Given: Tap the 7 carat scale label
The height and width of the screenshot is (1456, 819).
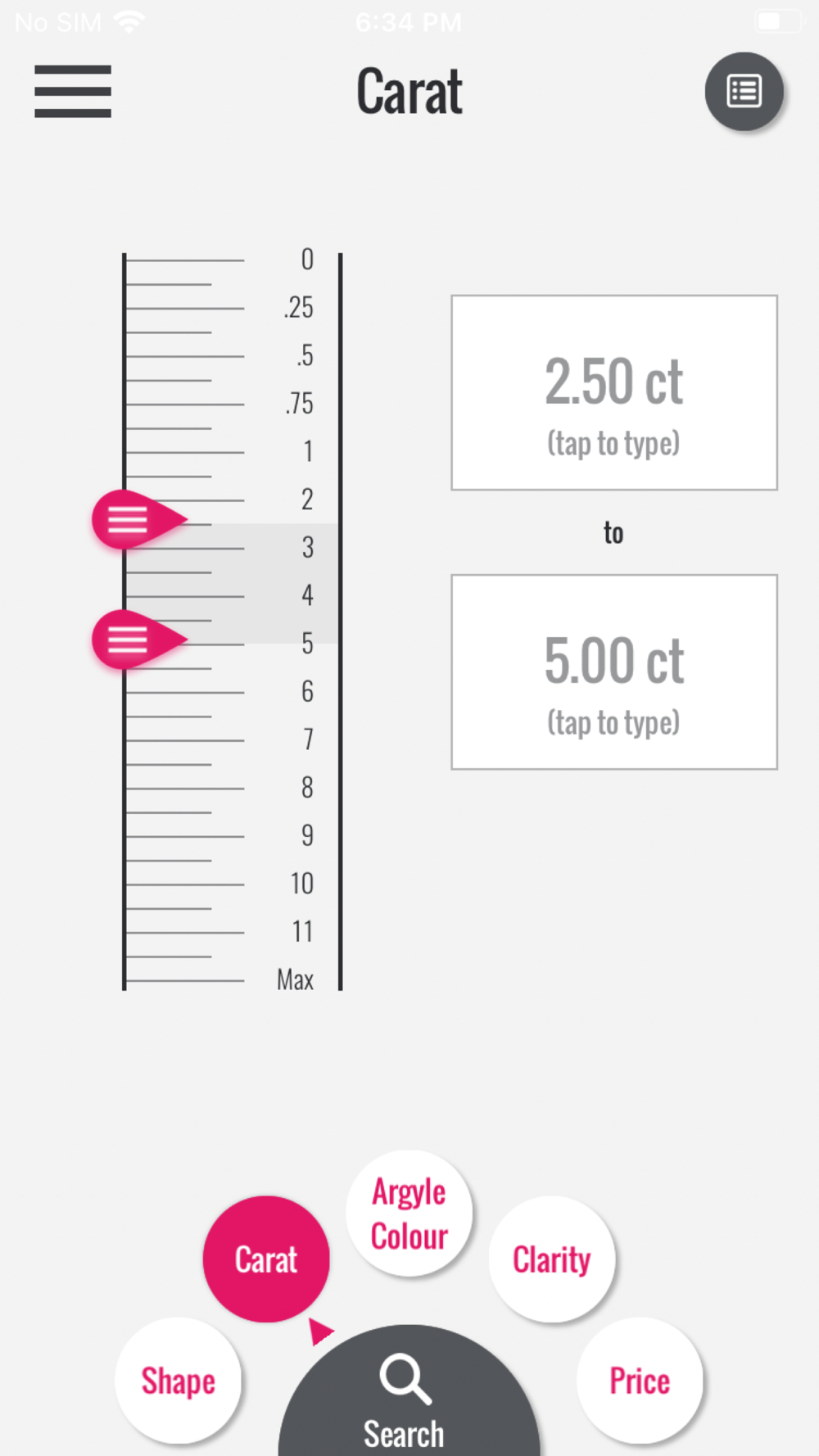Looking at the screenshot, I should pyautogui.click(x=308, y=739).
